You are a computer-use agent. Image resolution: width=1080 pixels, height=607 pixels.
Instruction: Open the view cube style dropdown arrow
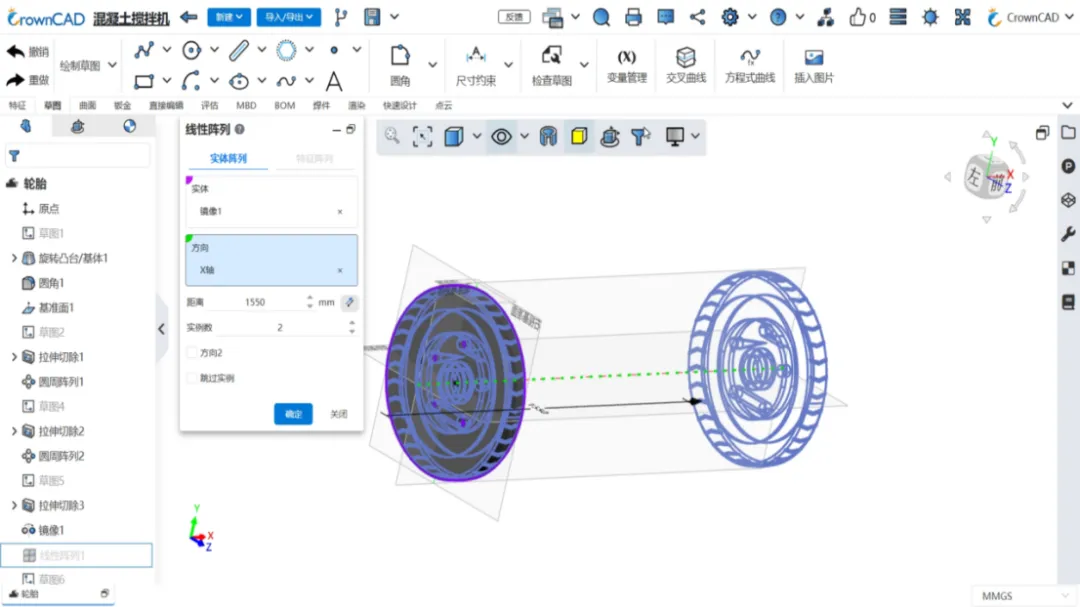477,136
